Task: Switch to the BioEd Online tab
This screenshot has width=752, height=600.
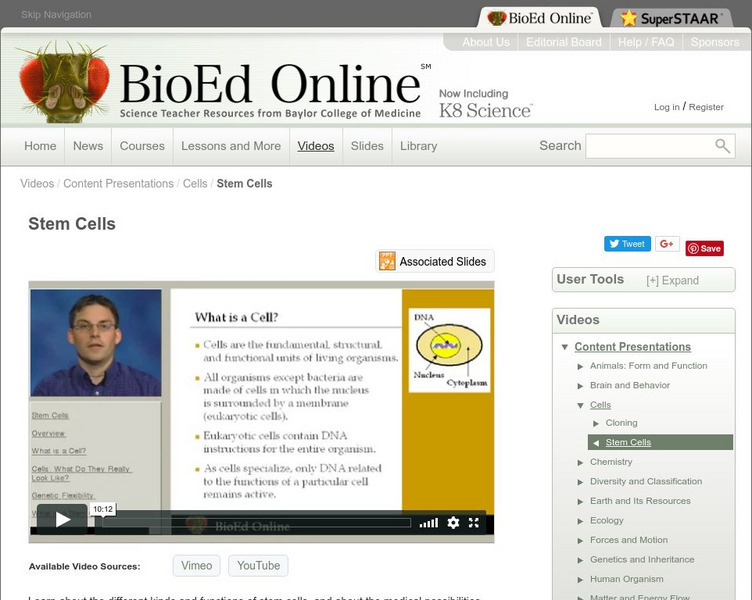Action: tap(540, 18)
